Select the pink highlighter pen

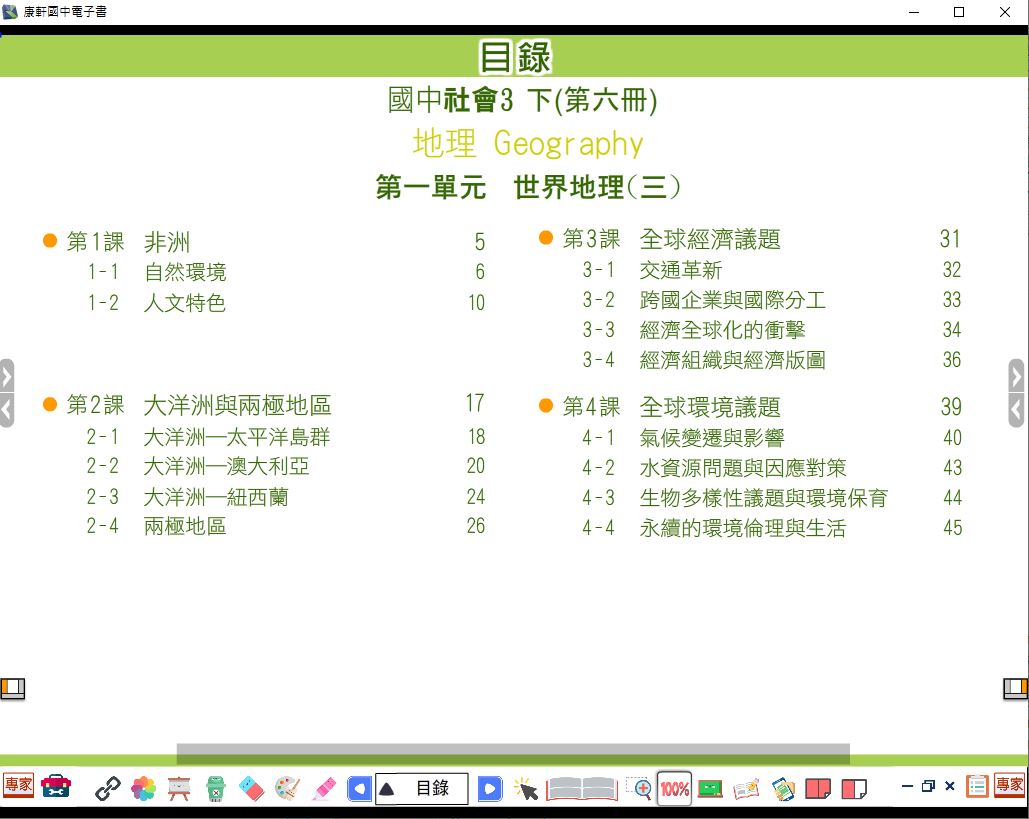323,789
